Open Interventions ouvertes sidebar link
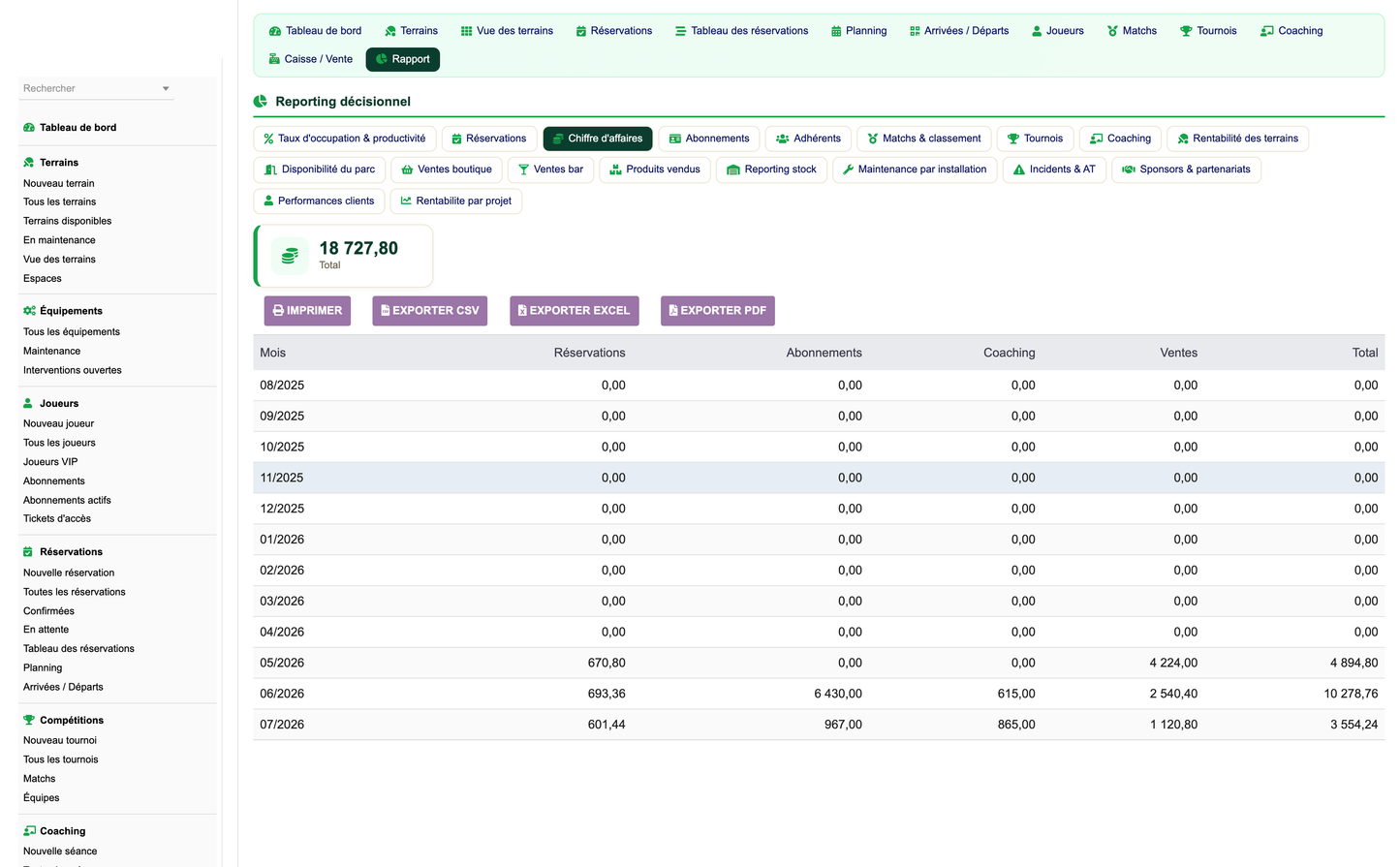Screen dimensions: 1400x867 pyautogui.click(x=73, y=370)
